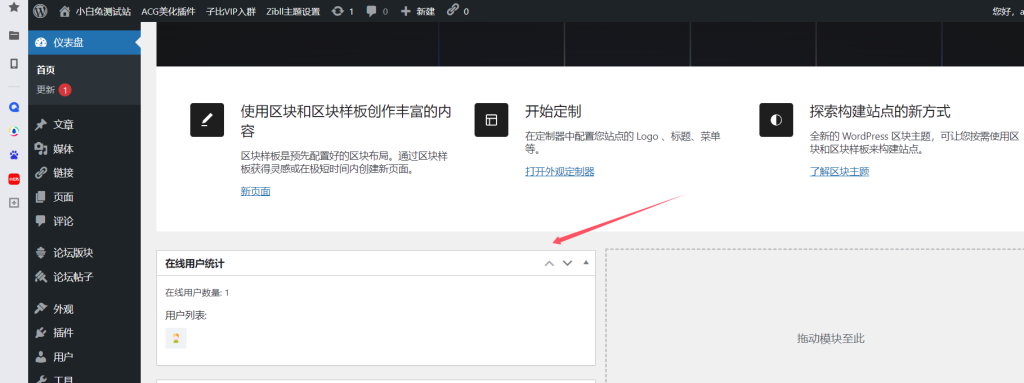The image size is (1024, 383).
Task: Open 子比VIP入群 admin bar item
Action: pos(231,11)
